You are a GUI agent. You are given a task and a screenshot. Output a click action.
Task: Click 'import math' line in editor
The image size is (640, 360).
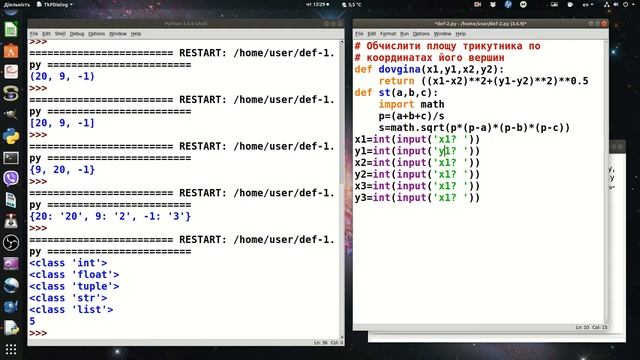(x=411, y=104)
